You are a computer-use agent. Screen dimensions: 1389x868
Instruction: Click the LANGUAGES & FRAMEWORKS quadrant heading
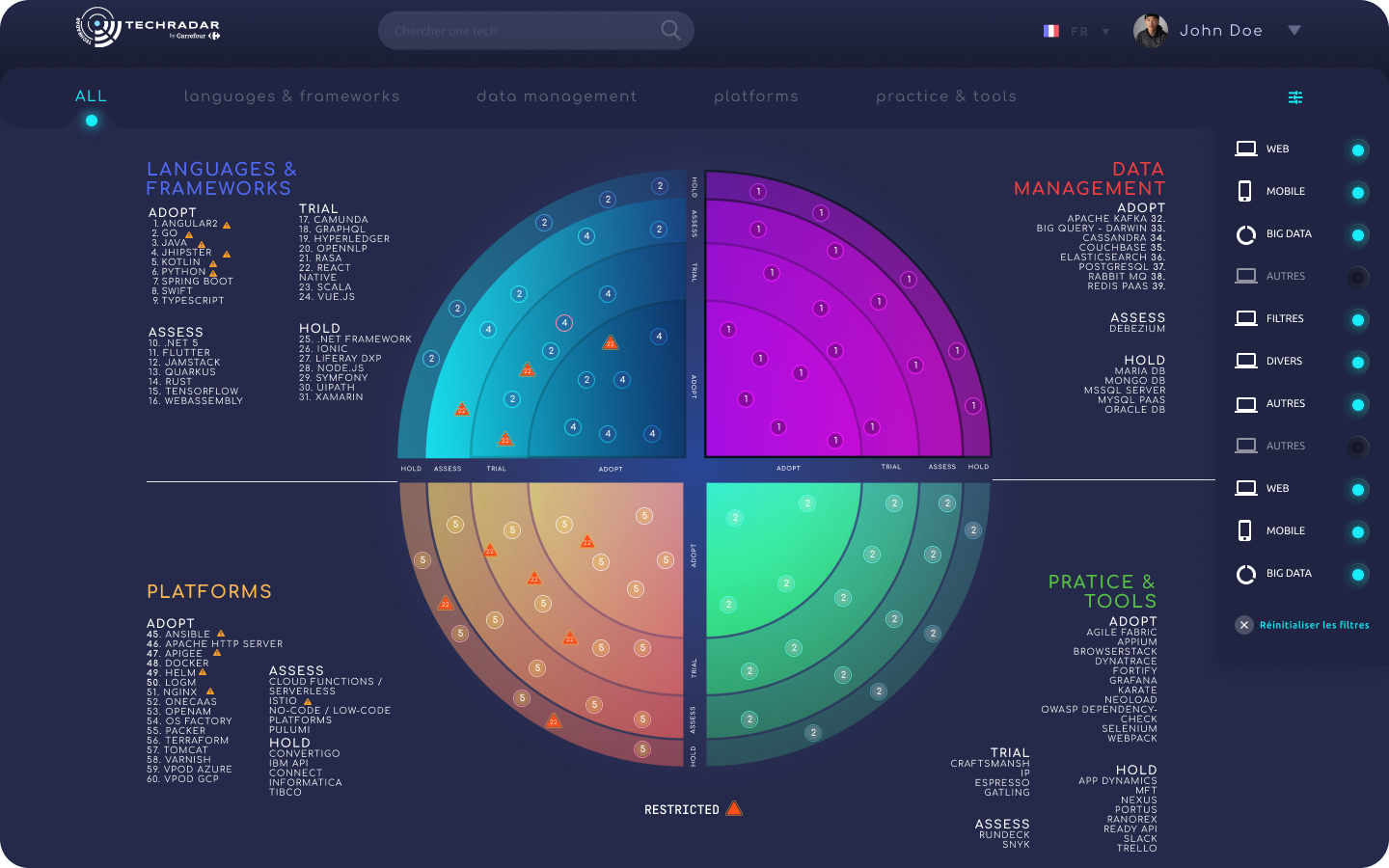(x=221, y=178)
